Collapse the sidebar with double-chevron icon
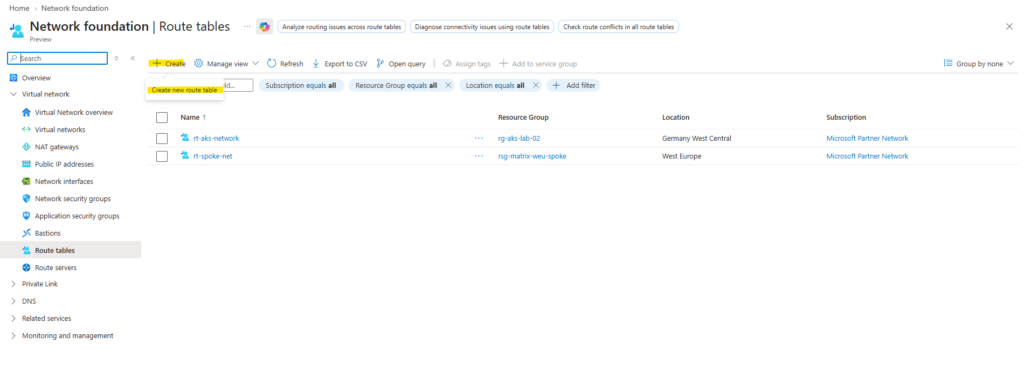The image size is (1024, 371). coord(132,58)
